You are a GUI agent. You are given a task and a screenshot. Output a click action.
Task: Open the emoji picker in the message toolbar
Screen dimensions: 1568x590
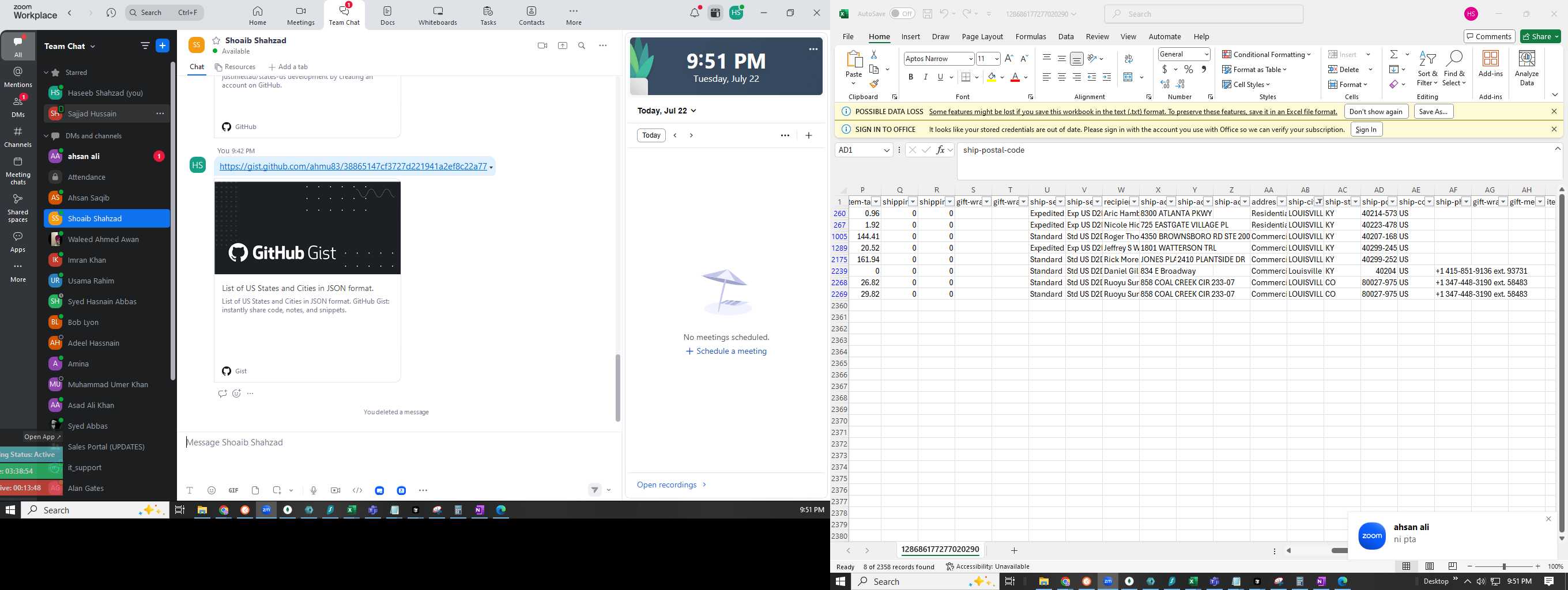click(x=211, y=490)
